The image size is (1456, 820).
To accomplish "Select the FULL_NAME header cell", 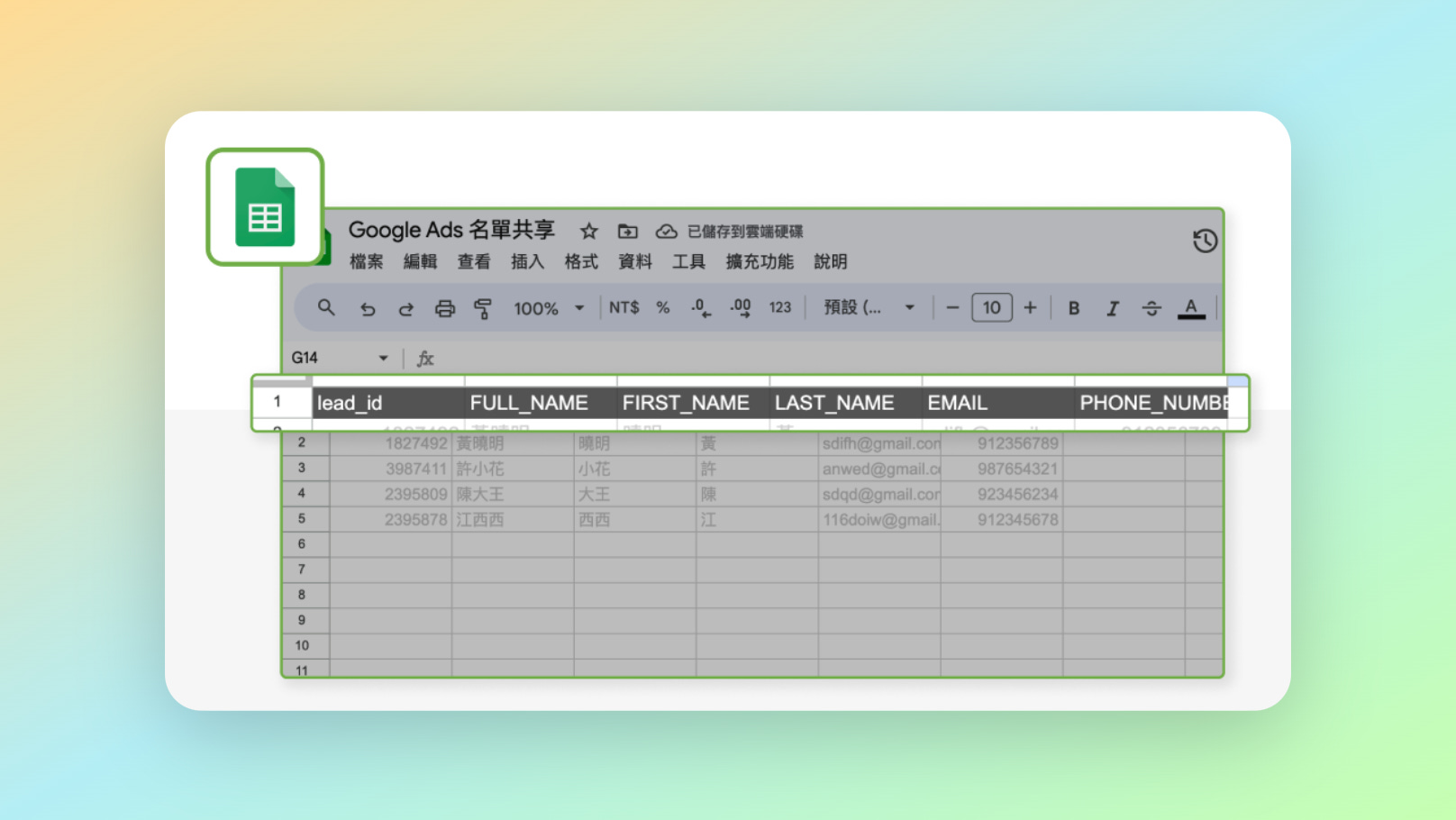I will tap(541, 403).
